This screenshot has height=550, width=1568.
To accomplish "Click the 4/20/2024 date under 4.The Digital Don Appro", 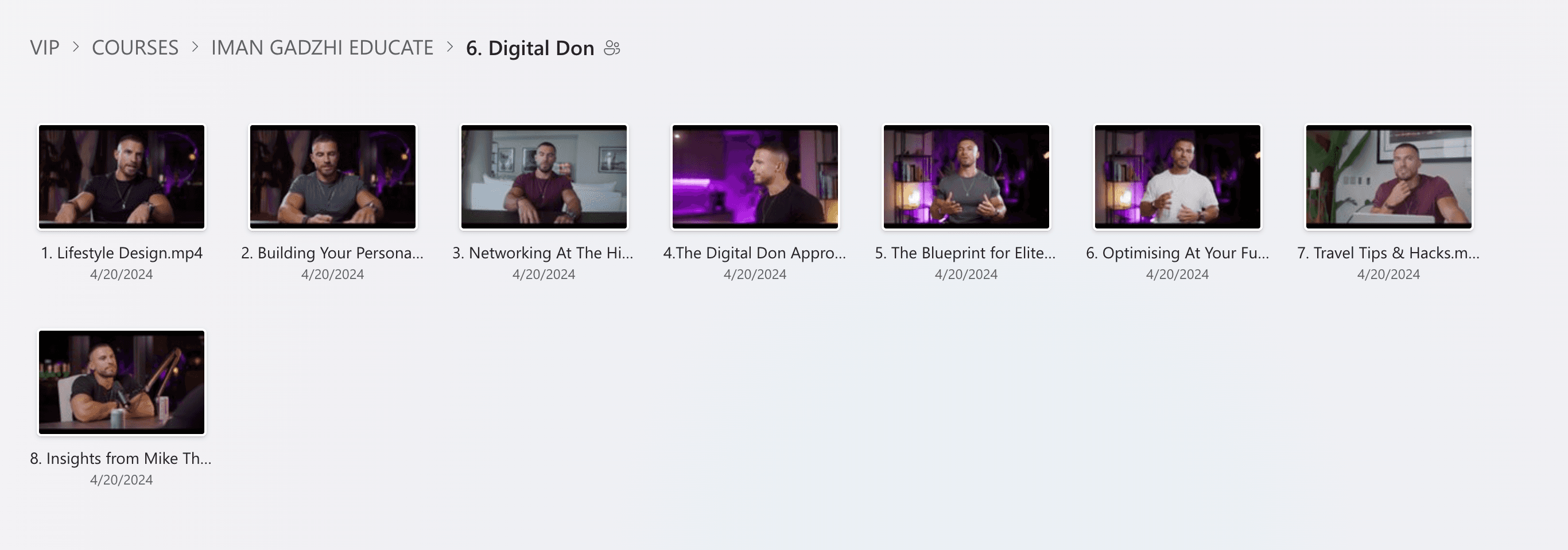I will click(x=755, y=274).
